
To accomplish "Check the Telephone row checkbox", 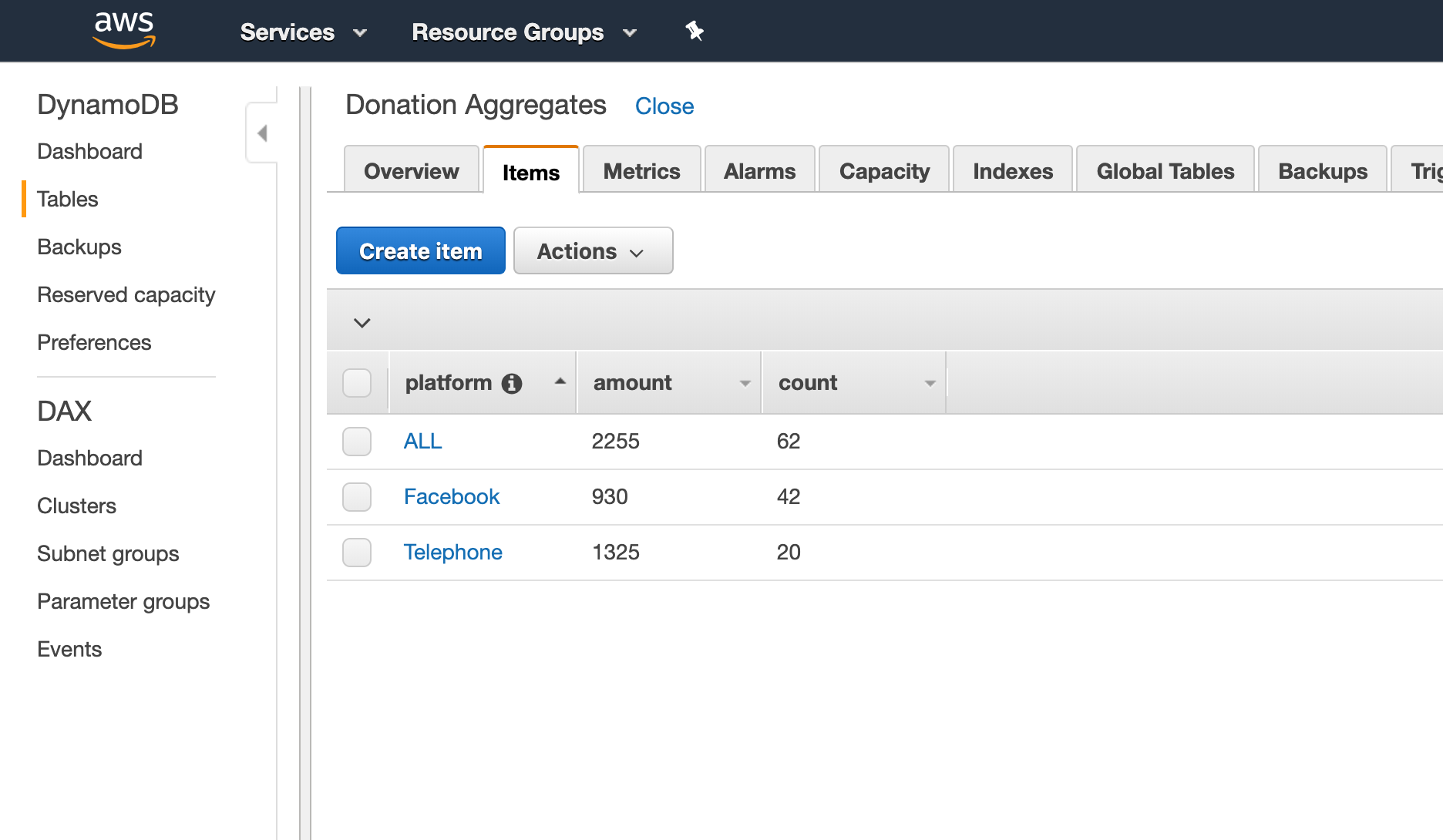I will [357, 553].
